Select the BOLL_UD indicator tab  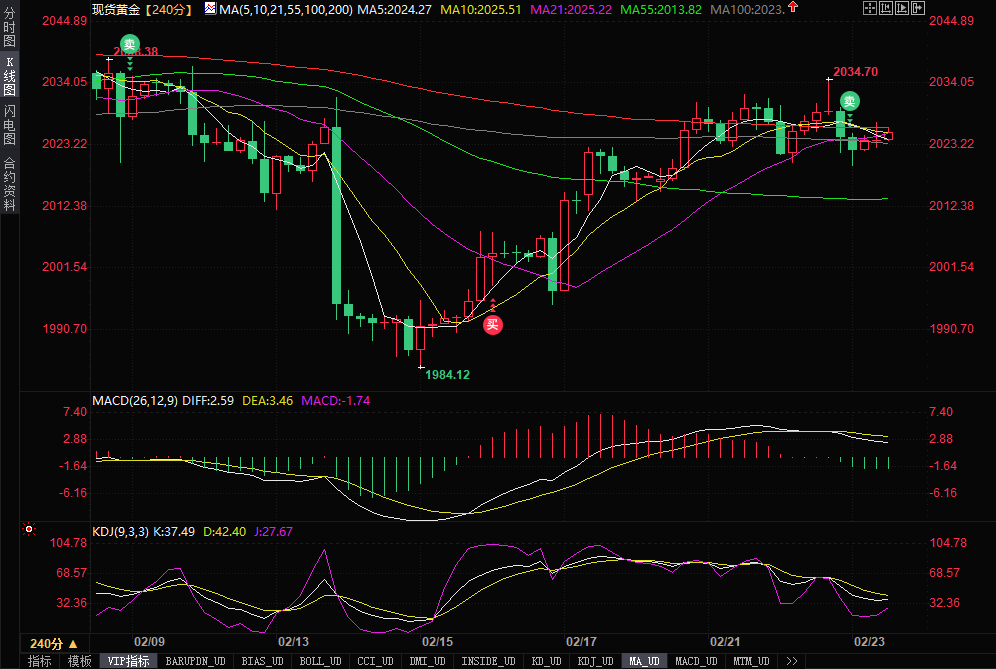click(319, 661)
